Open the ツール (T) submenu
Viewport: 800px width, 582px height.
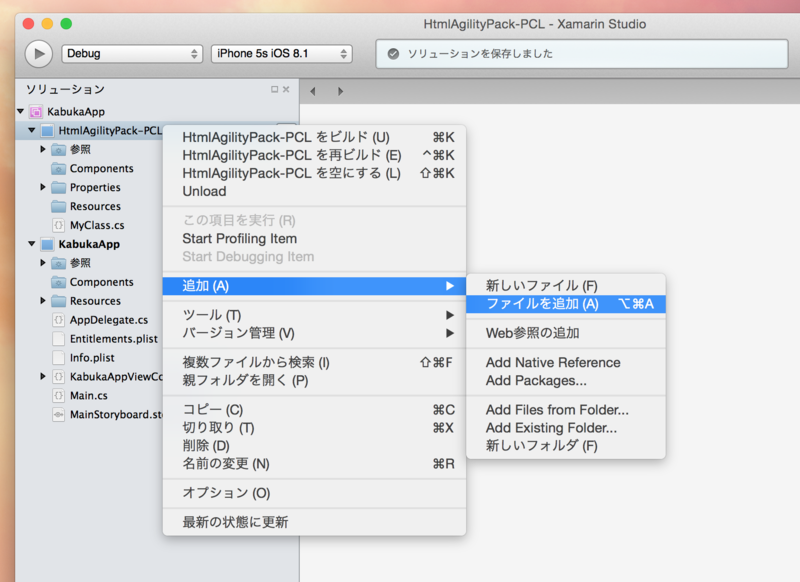(x=314, y=315)
